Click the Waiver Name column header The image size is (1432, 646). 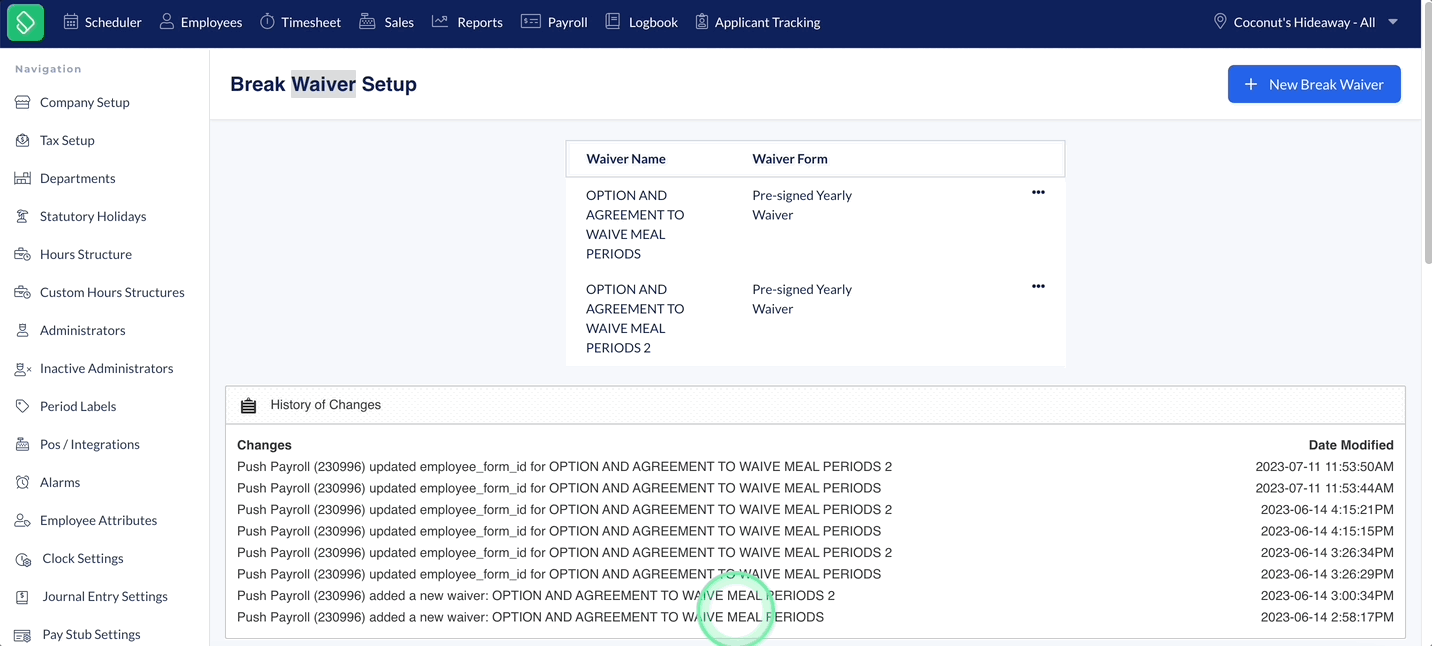pyautogui.click(x=626, y=158)
